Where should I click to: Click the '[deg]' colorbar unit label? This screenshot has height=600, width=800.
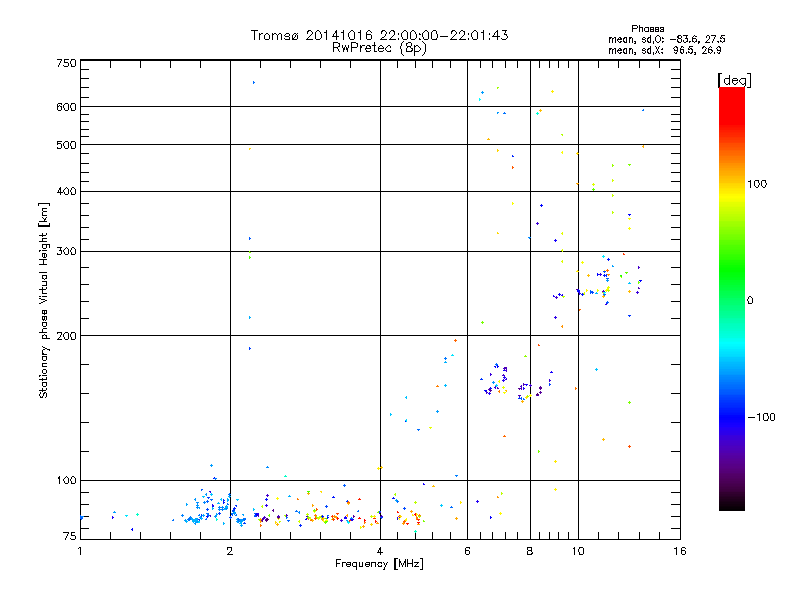(x=734, y=80)
